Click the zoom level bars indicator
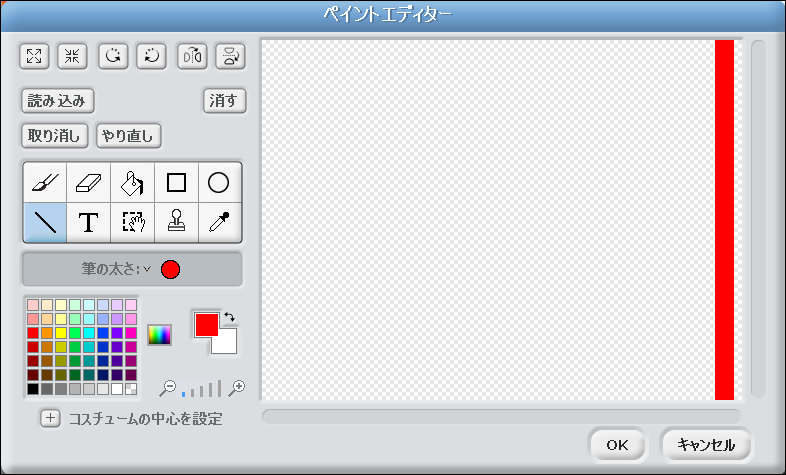Screen dimensions: 786x475 tap(203, 389)
